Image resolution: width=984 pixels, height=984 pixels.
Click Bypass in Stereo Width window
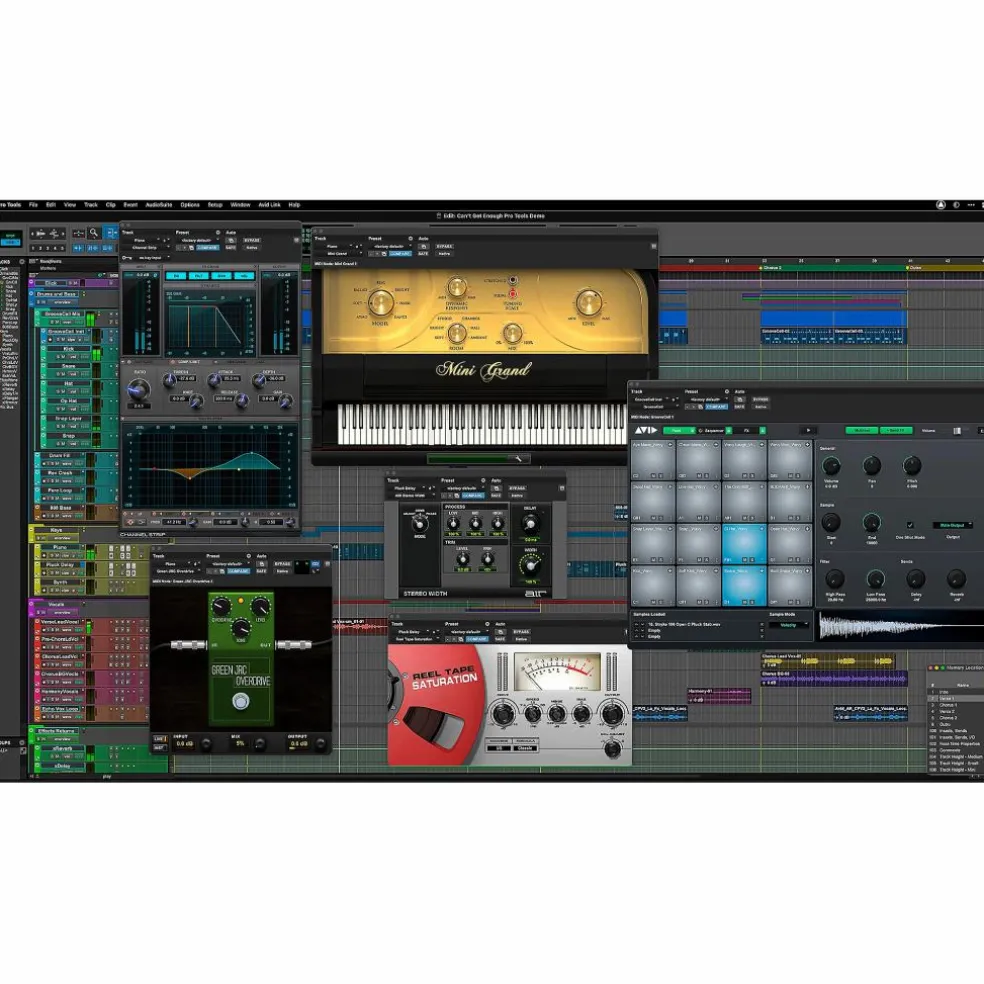pos(517,488)
